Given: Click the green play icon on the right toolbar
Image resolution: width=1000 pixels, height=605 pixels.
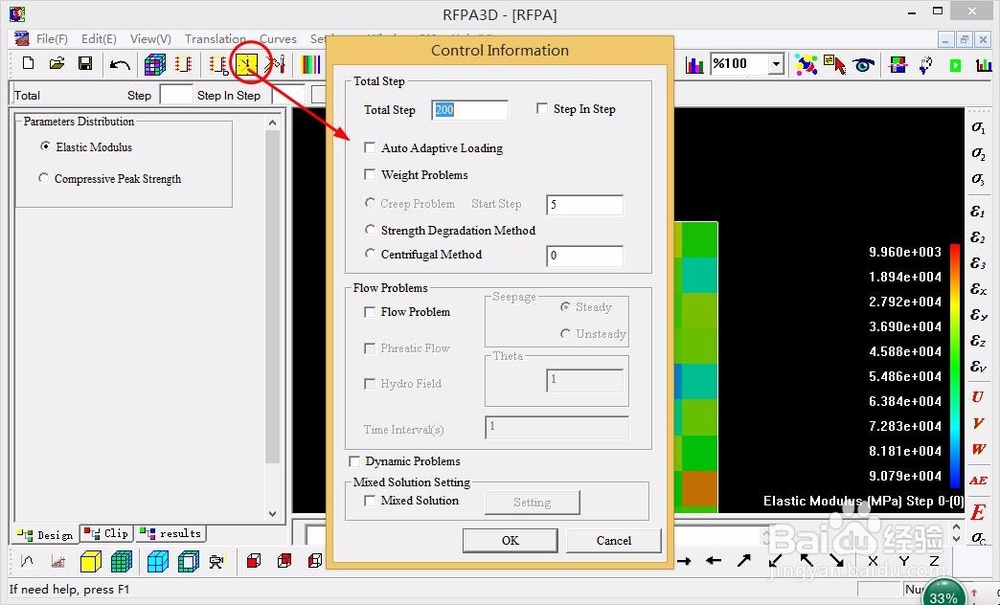Looking at the screenshot, I should pos(955,64).
